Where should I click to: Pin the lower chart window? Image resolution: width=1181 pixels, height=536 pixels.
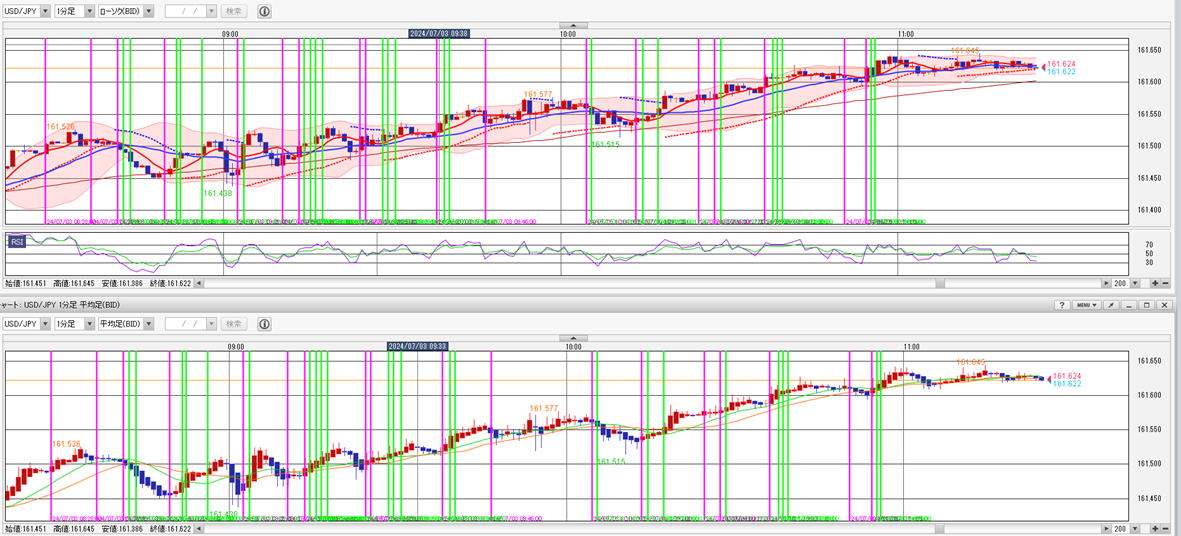(1111, 305)
